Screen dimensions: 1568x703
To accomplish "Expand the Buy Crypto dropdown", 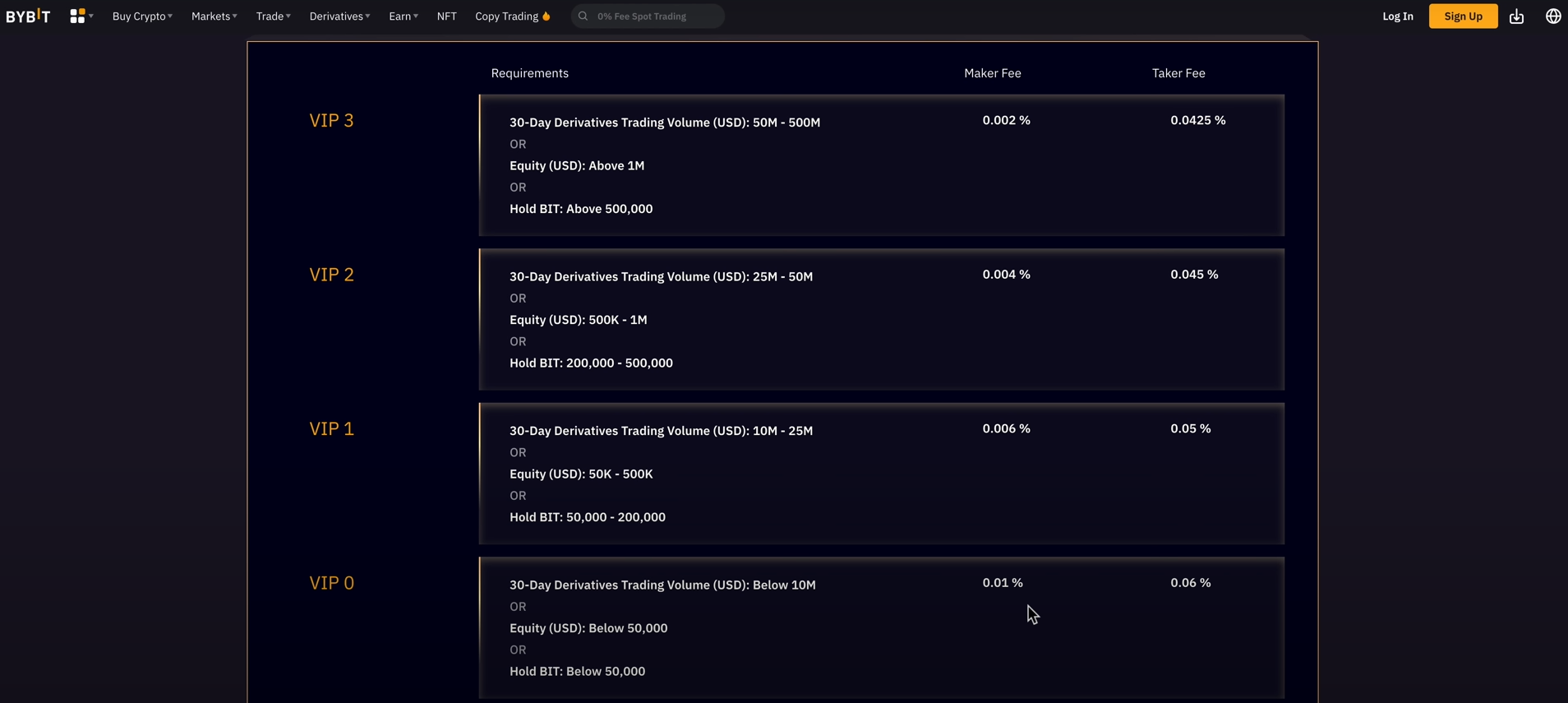I will pyautogui.click(x=142, y=16).
